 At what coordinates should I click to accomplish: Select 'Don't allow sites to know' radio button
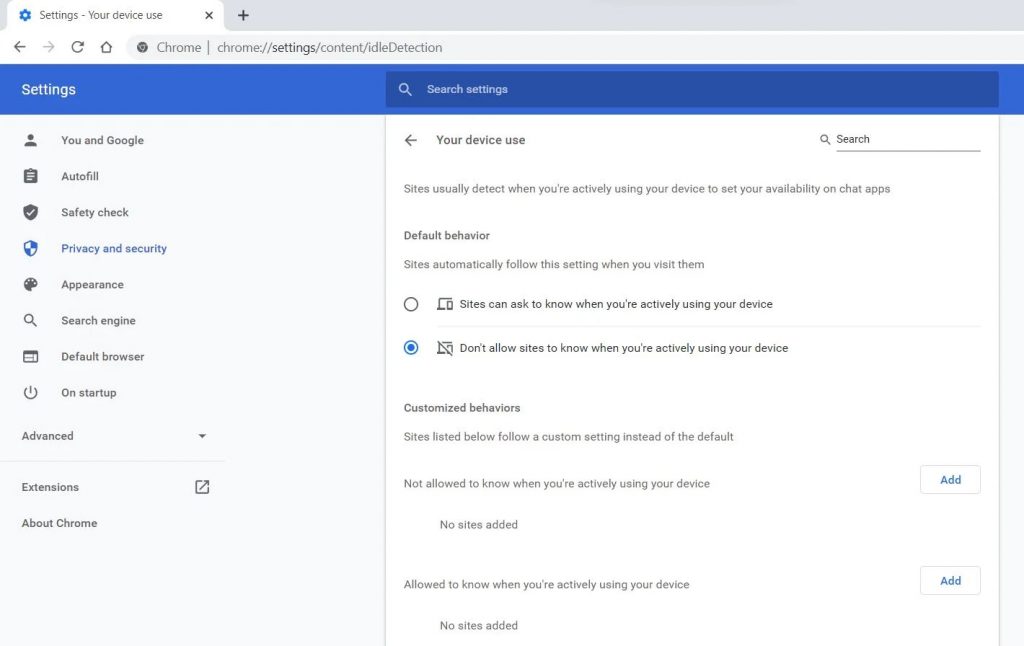click(x=411, y=348)
